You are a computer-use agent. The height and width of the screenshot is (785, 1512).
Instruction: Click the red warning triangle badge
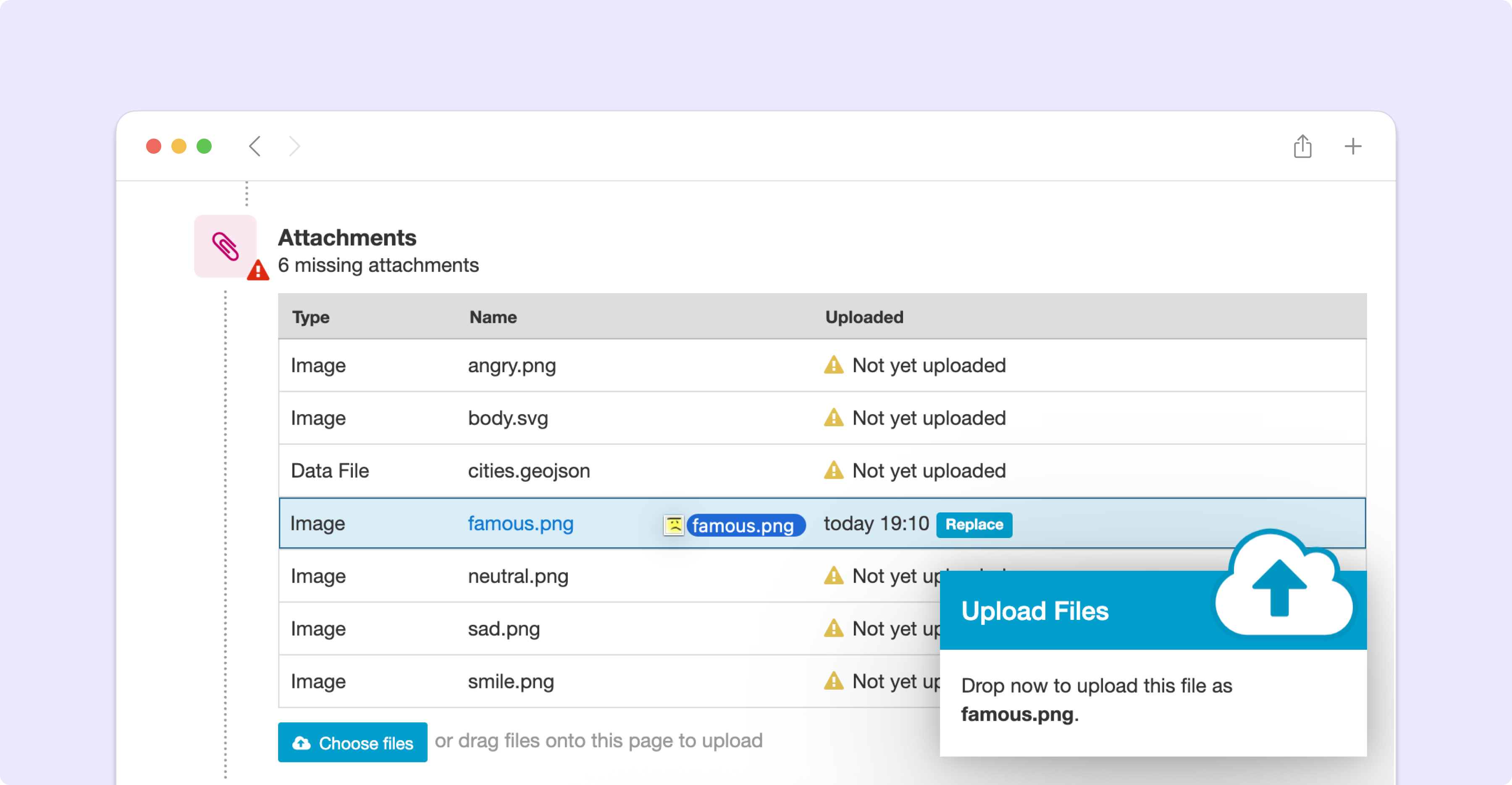pyautogui.click(x=258, y=270)
